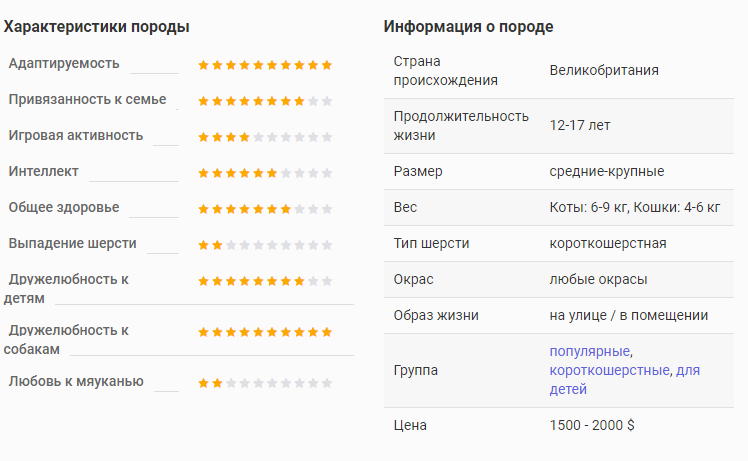Click the second star in Выпадение шерсти rating
The image size is (748, 461).
pos(217,245)
